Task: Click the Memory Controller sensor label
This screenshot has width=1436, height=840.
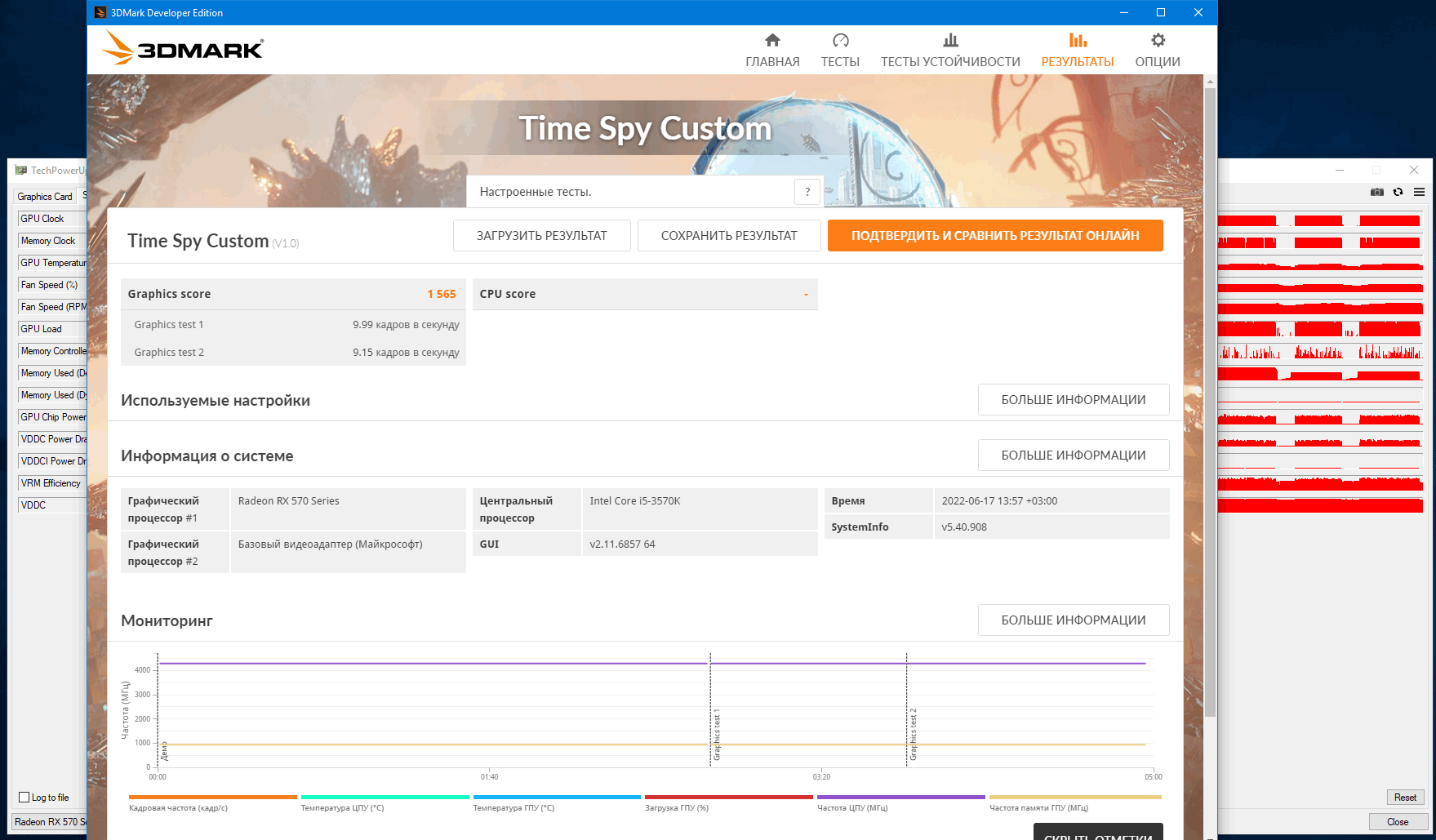Action: point(51,351)
